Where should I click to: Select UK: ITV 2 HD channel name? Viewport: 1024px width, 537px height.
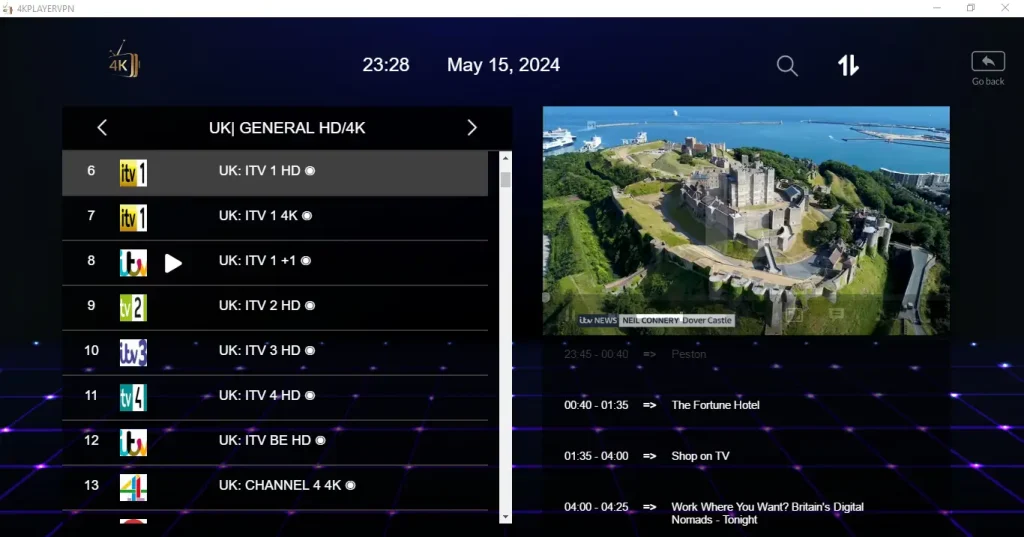(259, 306)
